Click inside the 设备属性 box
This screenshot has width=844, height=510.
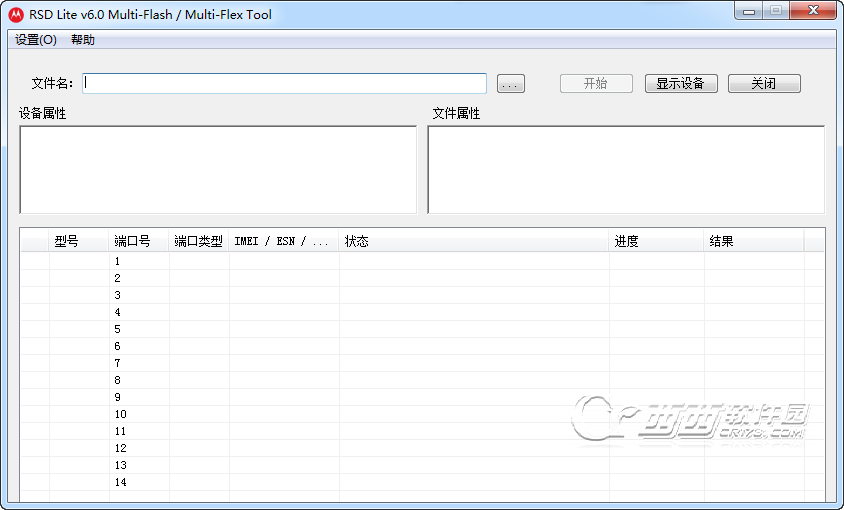218,170
